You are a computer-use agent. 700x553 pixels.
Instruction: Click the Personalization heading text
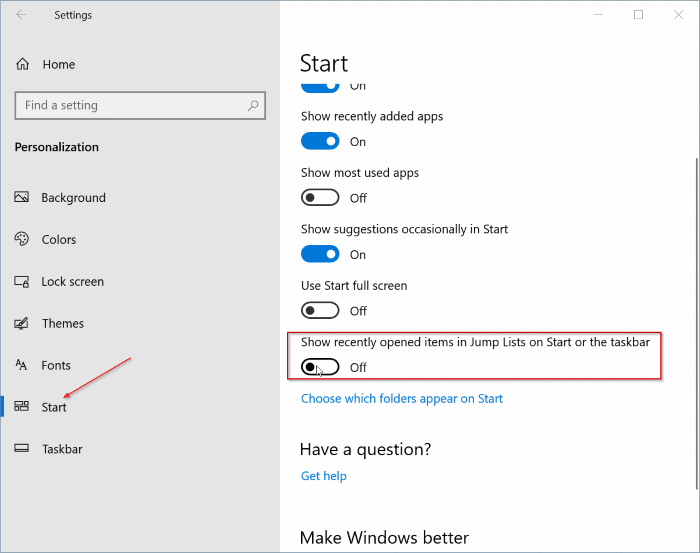(57, 147)
